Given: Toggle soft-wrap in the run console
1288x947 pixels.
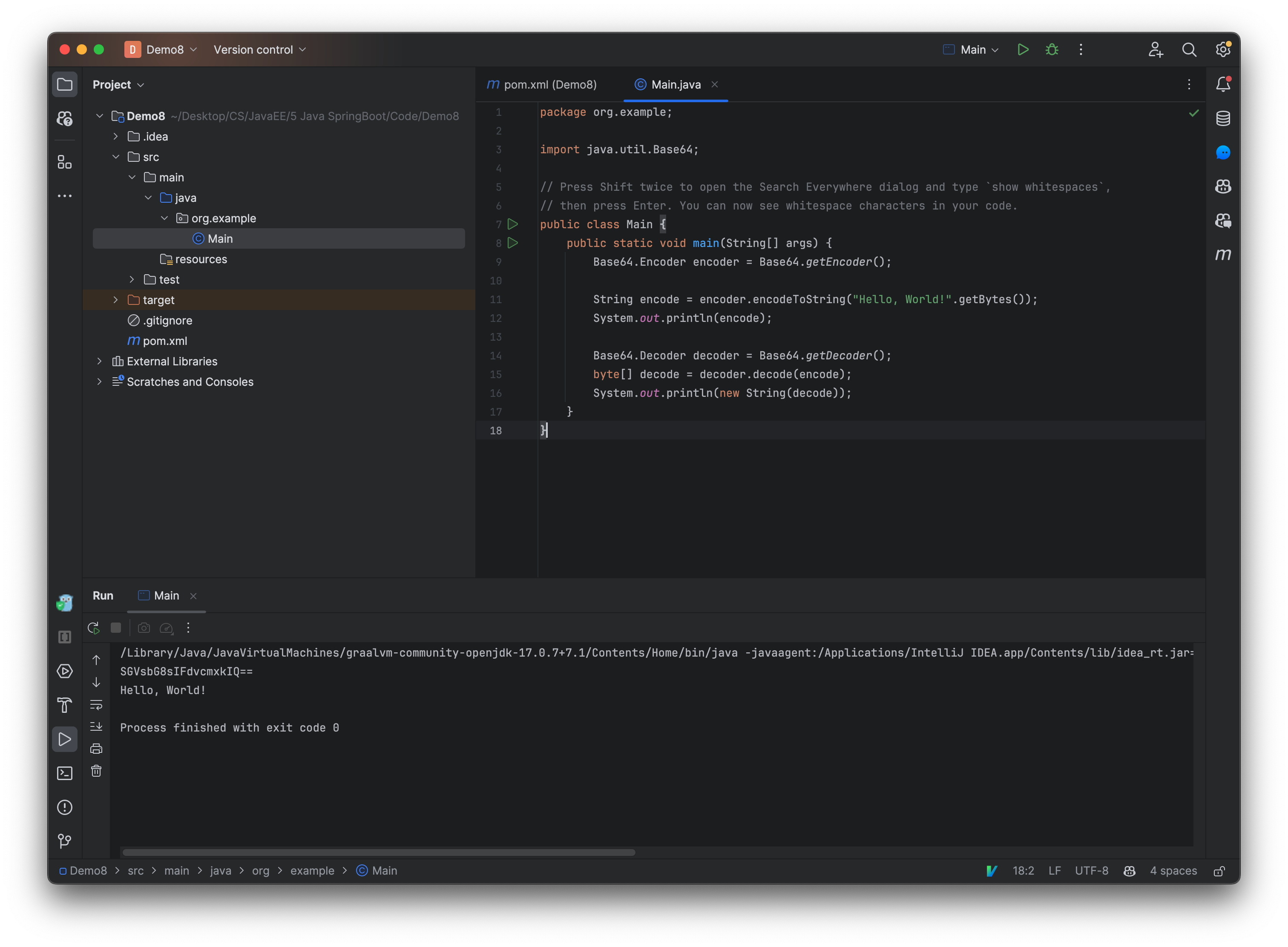Looking at the screenshot, I should coord(96,705).
